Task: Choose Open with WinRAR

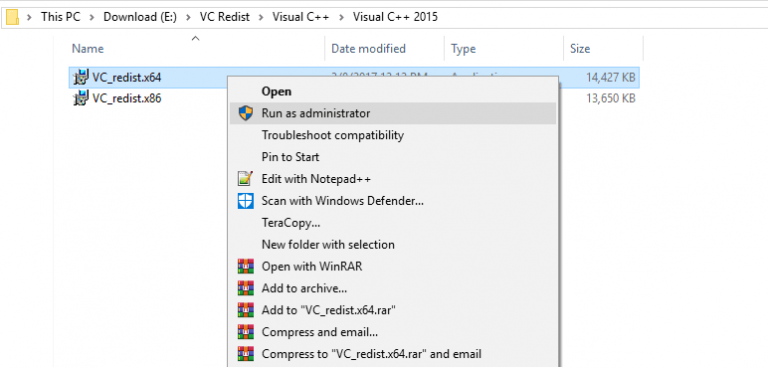Action: 393,266
